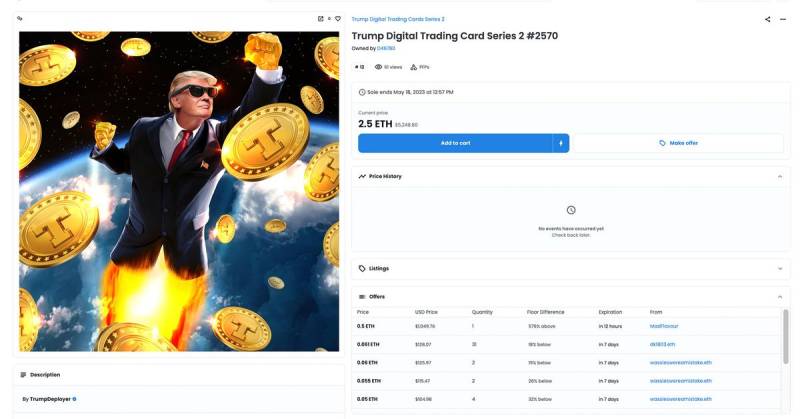Collapse the Price History section
The width and height of the screenshot is (800, 419).
coord(780,177)
